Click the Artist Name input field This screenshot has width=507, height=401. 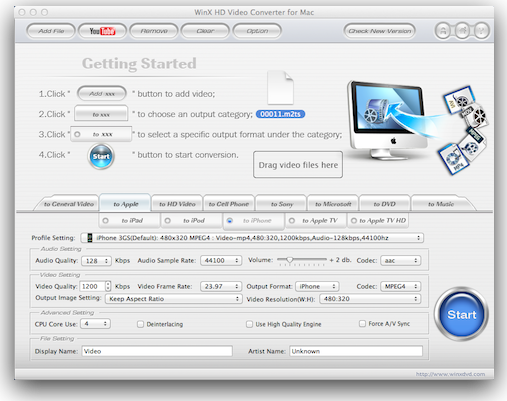356,351
